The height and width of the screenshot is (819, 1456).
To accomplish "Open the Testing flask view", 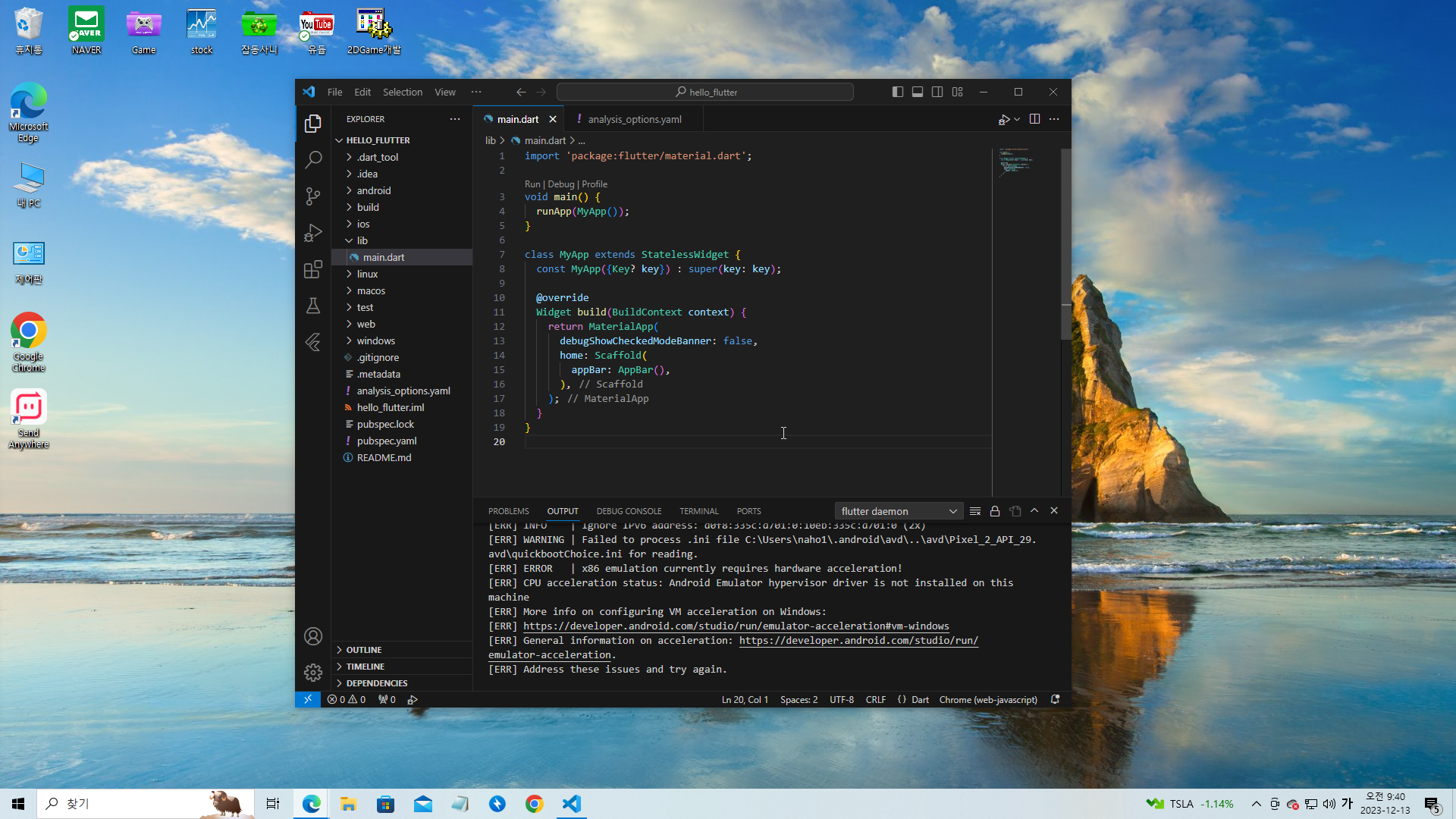I will pyautogui.click(x=313, y=306).
